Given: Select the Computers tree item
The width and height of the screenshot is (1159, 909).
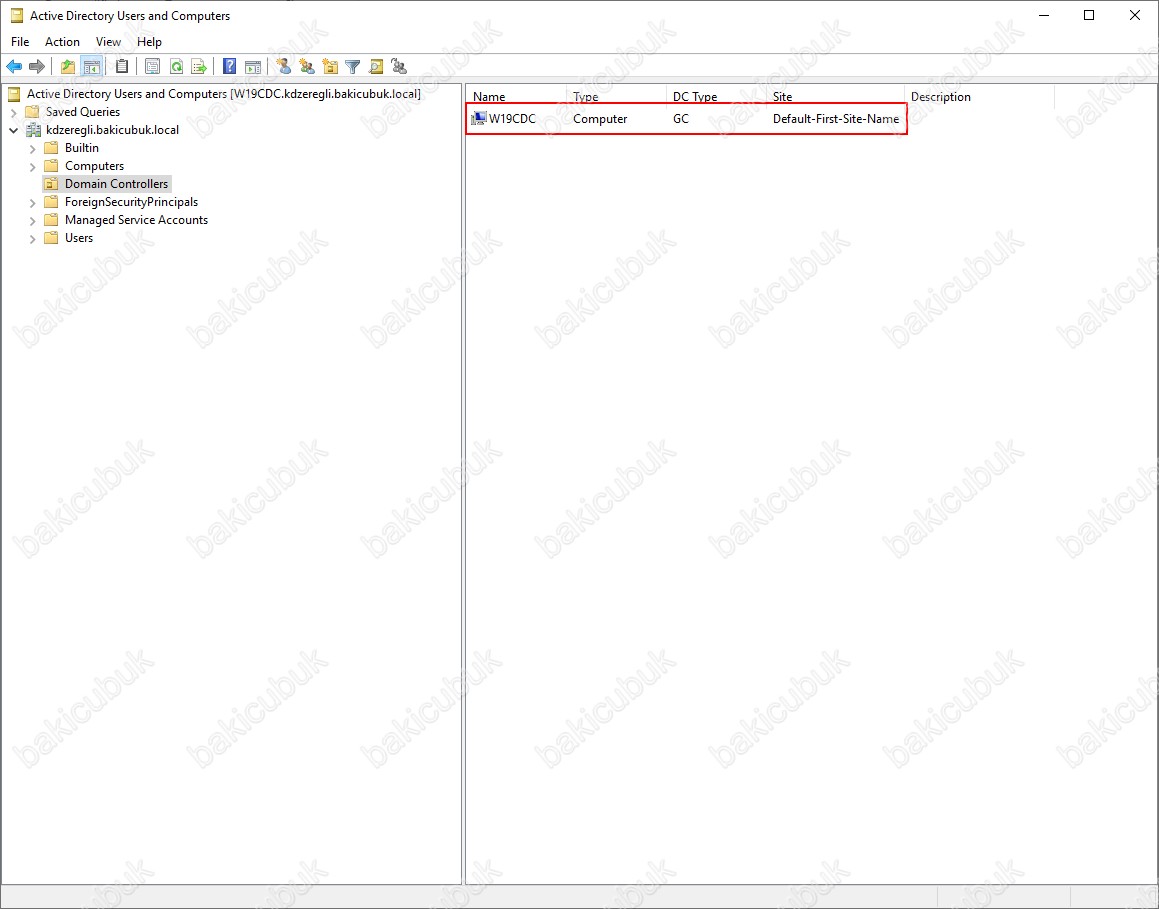Looking at the screenshot, I should pyautogui.click(x=94, y=166).
